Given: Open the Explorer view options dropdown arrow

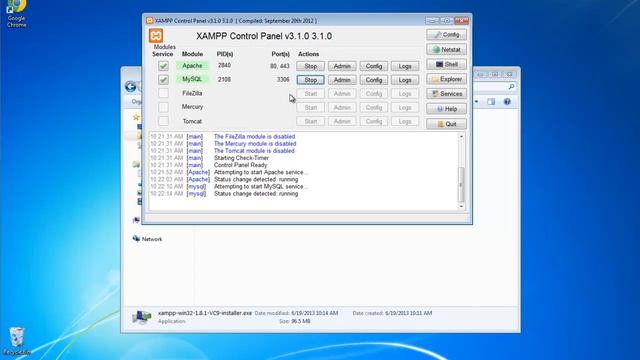Looking at the screenshot, I should point(476,102).
